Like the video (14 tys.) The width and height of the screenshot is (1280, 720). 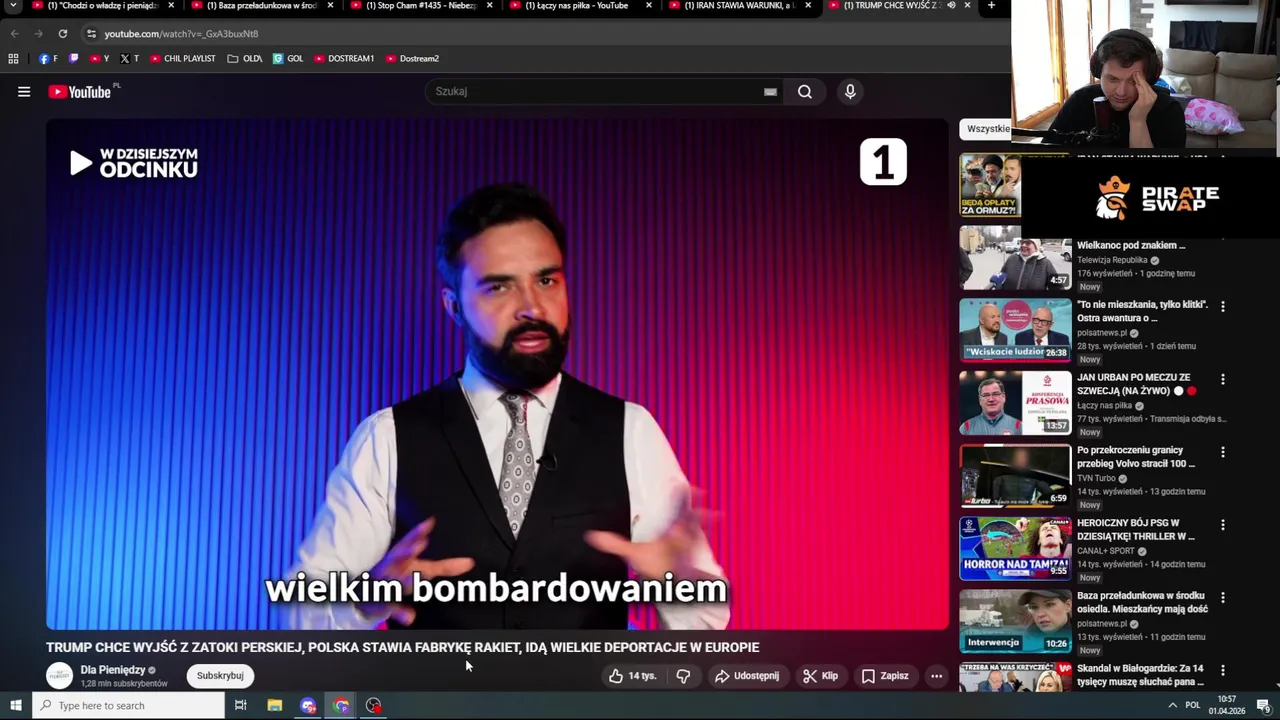[x=633, y=676]
